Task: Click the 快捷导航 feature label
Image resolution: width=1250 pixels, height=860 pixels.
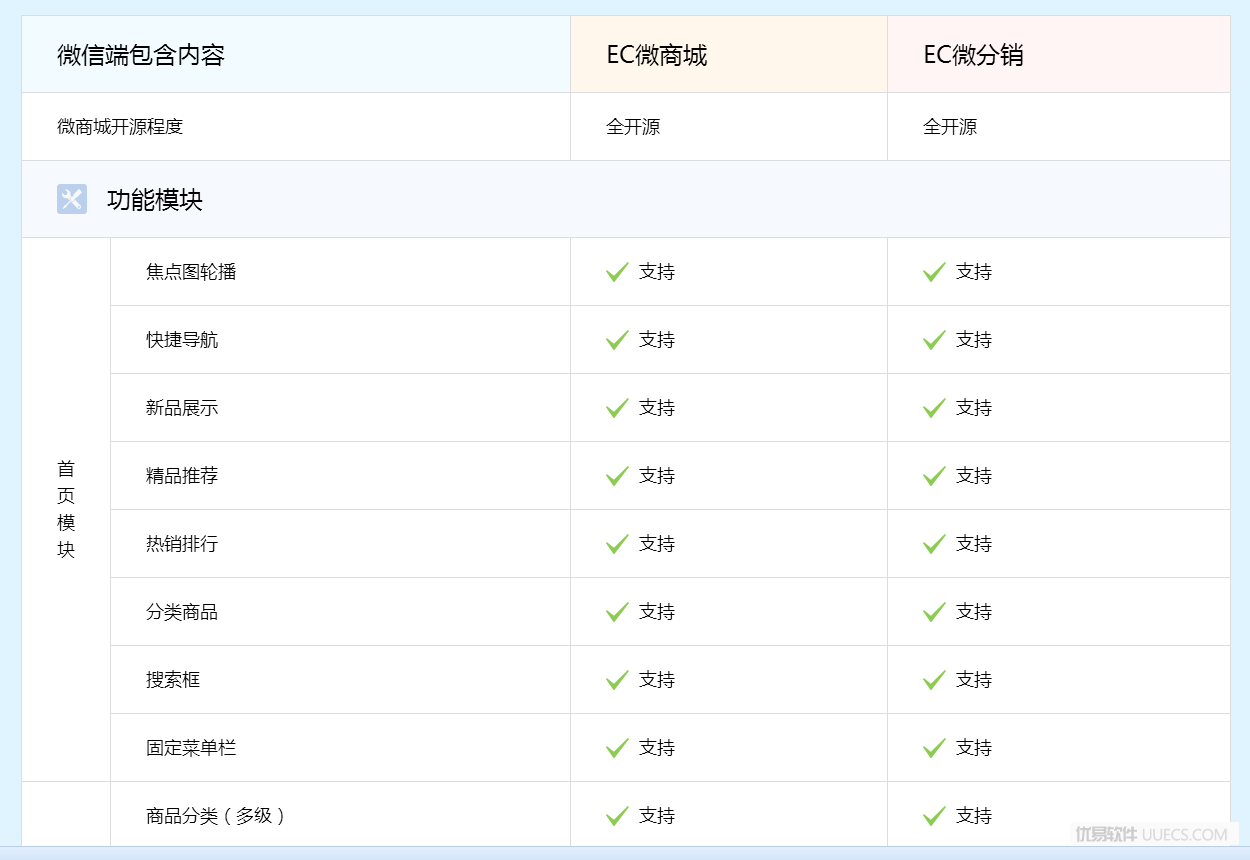Action: point(182,340)
